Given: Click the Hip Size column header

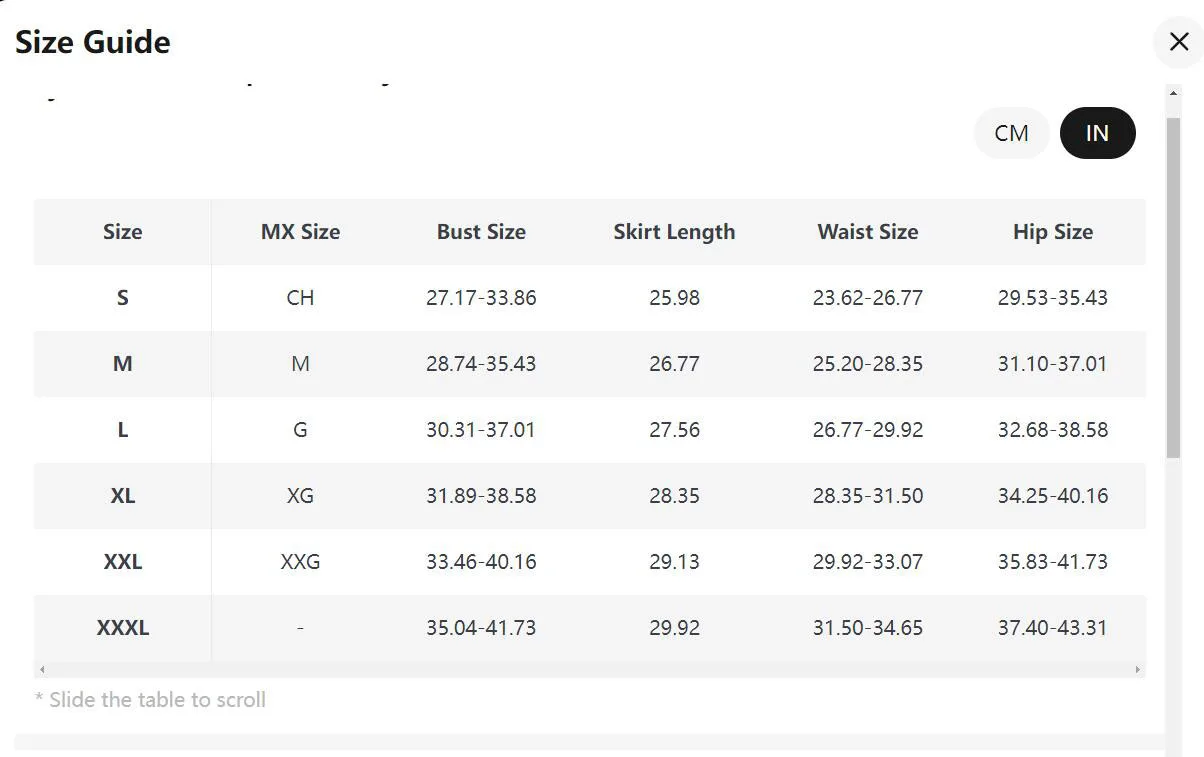Looking at the screenshot, I should click(x=1052, y=232).
